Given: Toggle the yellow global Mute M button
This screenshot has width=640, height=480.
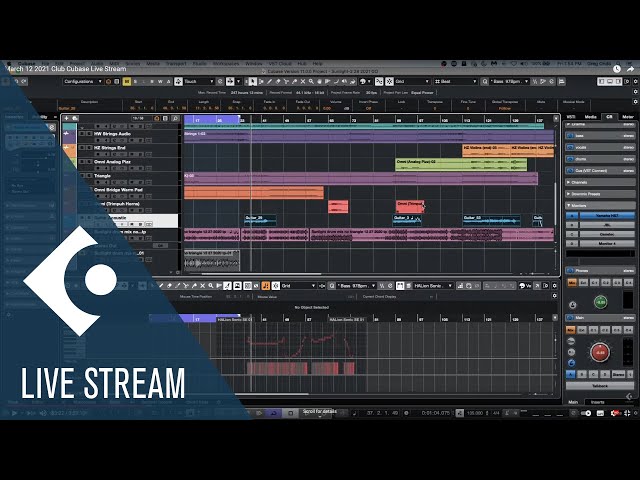Looking at the screenshot, I should [x=127, y=82].
